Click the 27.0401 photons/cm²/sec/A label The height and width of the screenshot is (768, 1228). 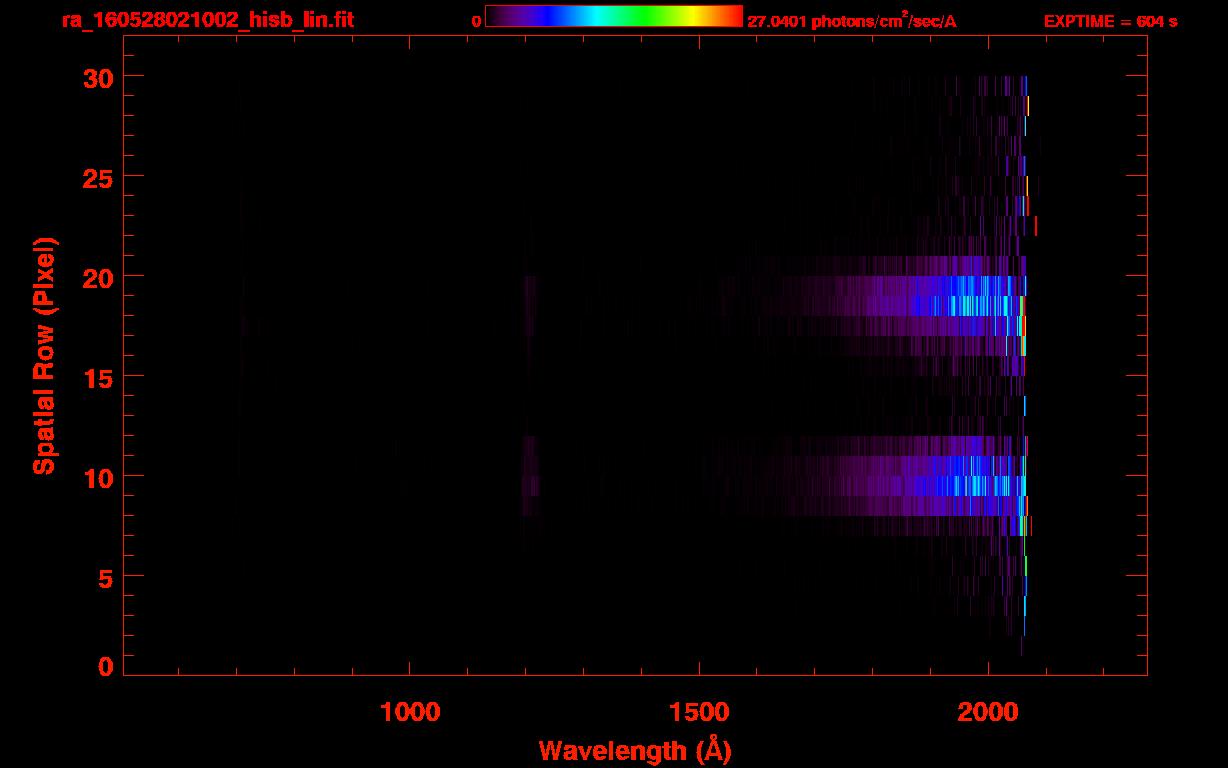(851, 20)
